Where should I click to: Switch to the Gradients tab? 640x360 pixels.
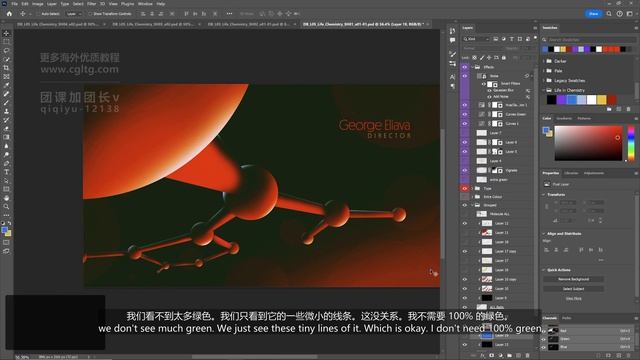[564, 118]
